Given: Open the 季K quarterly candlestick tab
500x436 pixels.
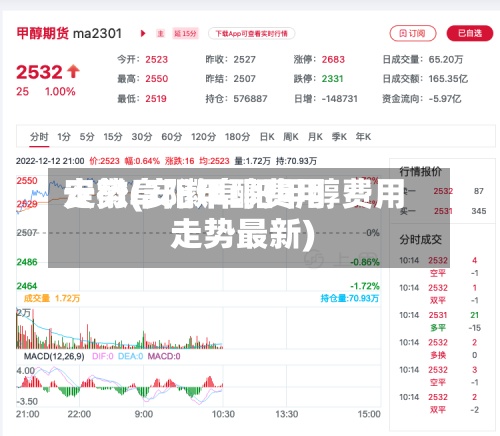Looking at the screenshot, I should coord(339,137).
